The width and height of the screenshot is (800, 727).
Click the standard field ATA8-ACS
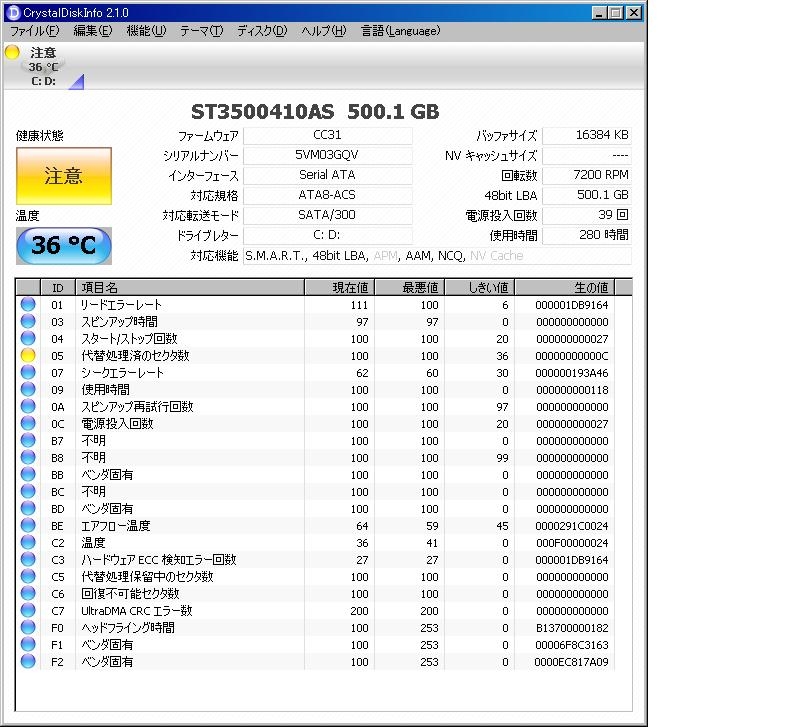pos(328,195)
